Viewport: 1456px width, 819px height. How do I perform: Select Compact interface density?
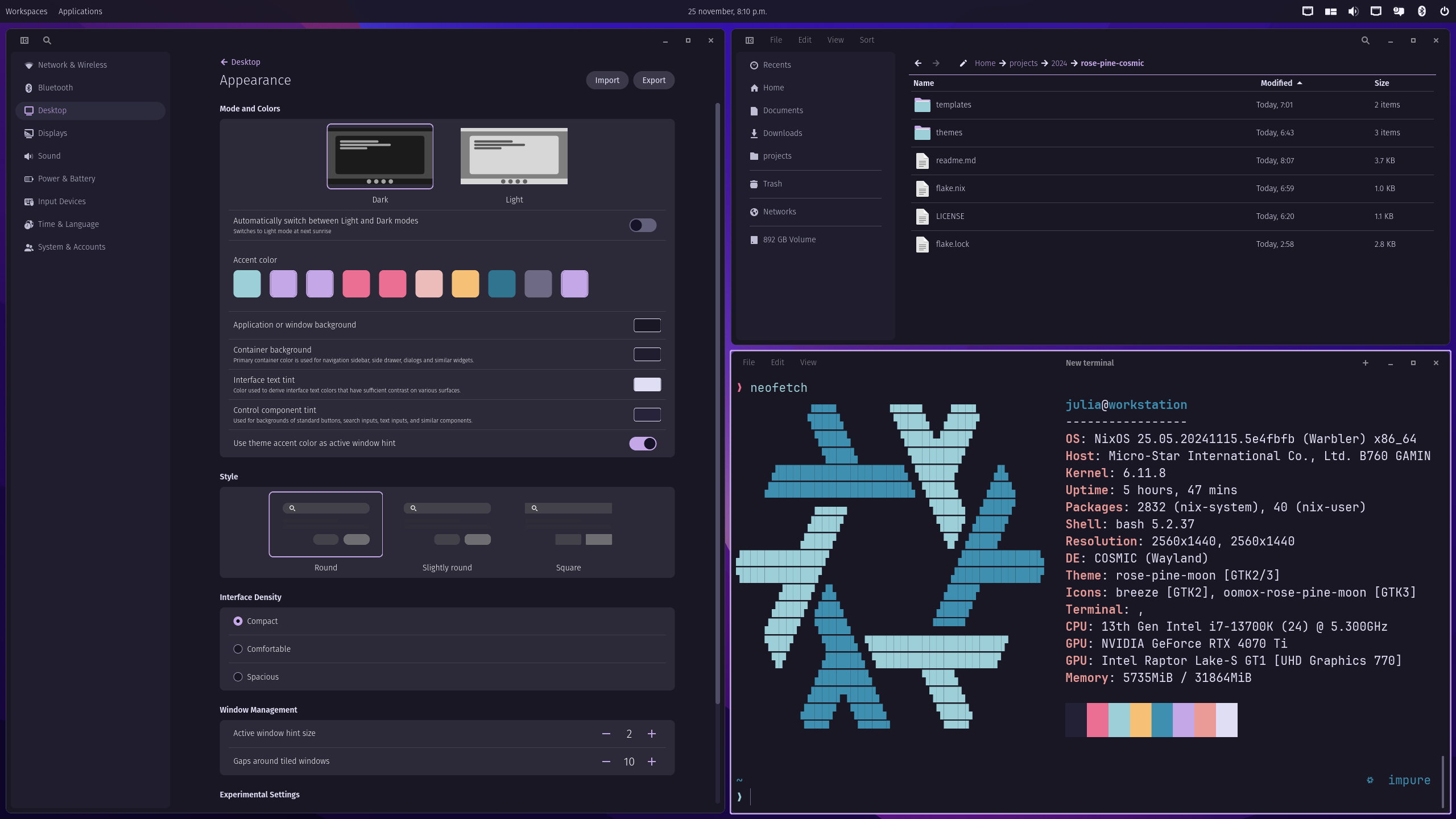(238, 621)
